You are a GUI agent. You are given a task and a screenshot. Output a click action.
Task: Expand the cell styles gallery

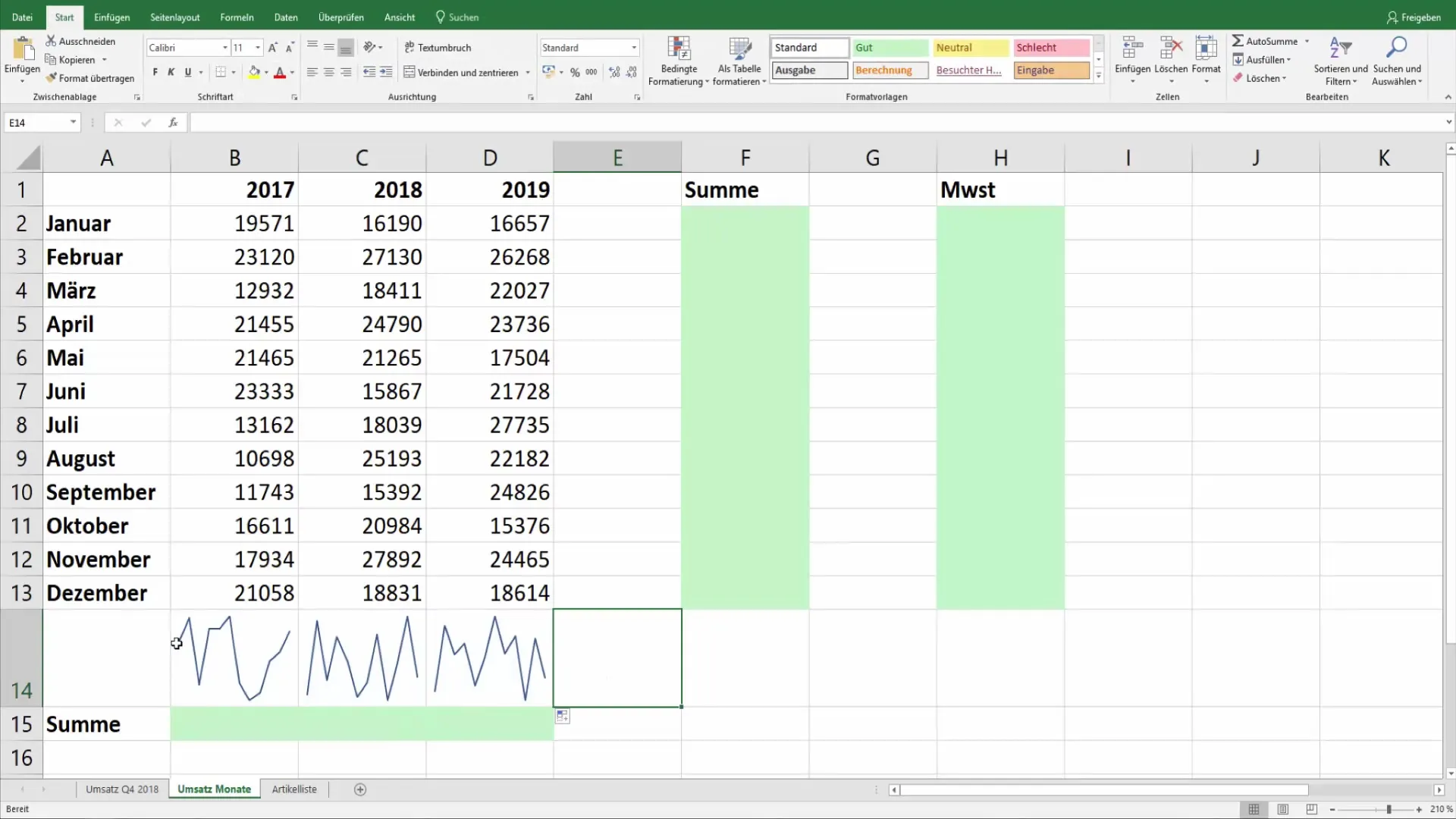point(1098,75)
